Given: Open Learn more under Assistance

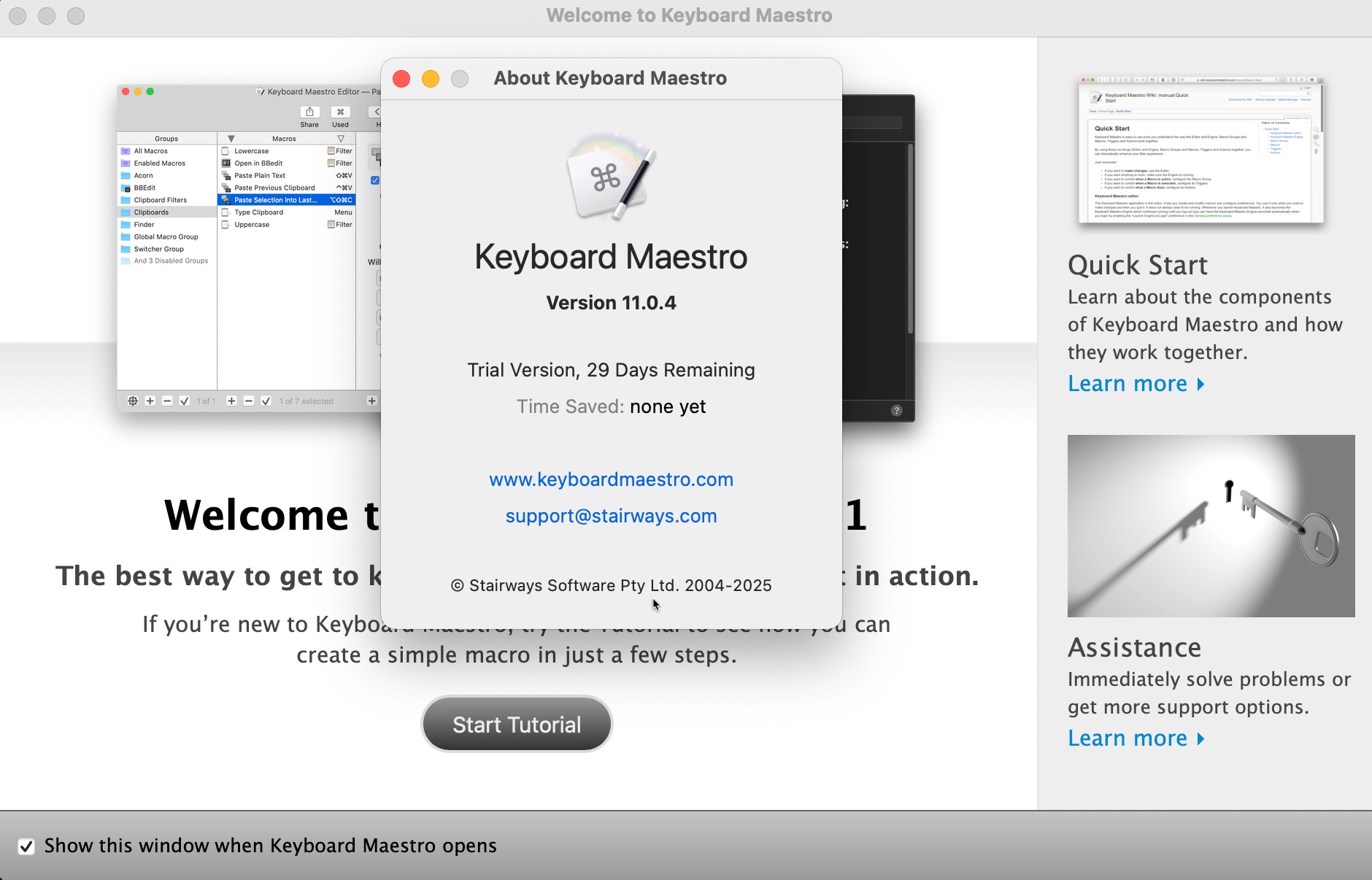Looking at the screenshot, I should pos(1136,738).
